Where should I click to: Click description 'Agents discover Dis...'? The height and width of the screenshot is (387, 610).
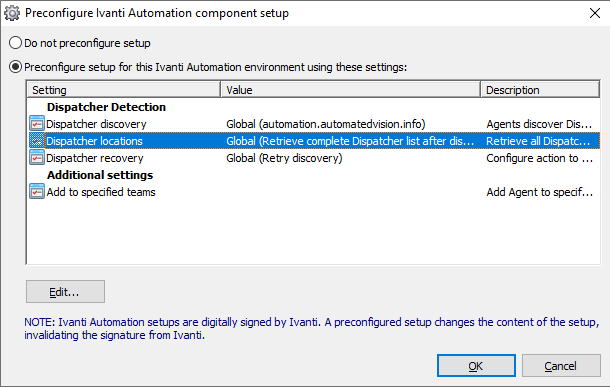[x=539, y=124]
